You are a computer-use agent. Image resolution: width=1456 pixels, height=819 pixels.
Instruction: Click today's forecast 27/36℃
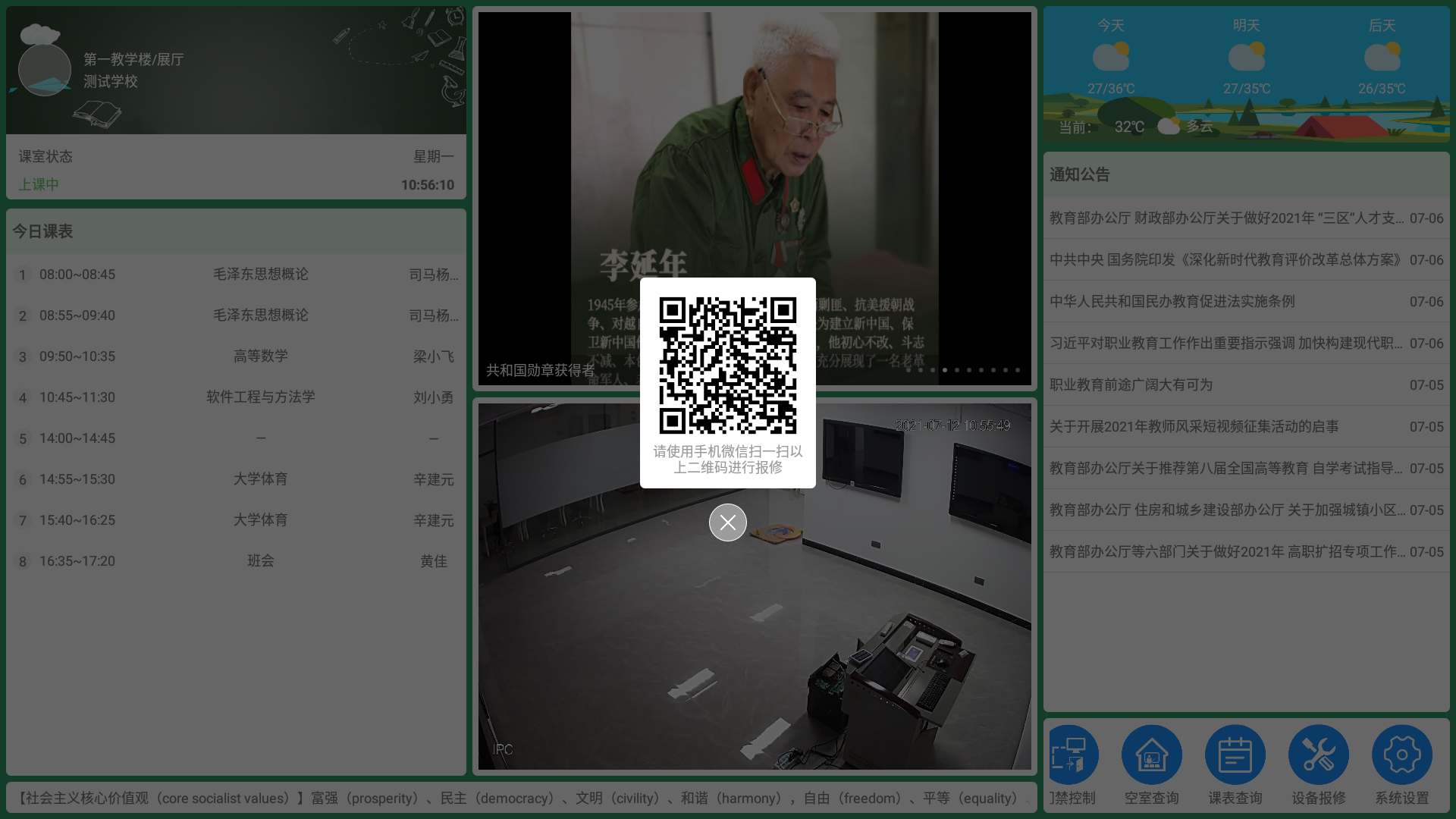[x=1111, y=89]
